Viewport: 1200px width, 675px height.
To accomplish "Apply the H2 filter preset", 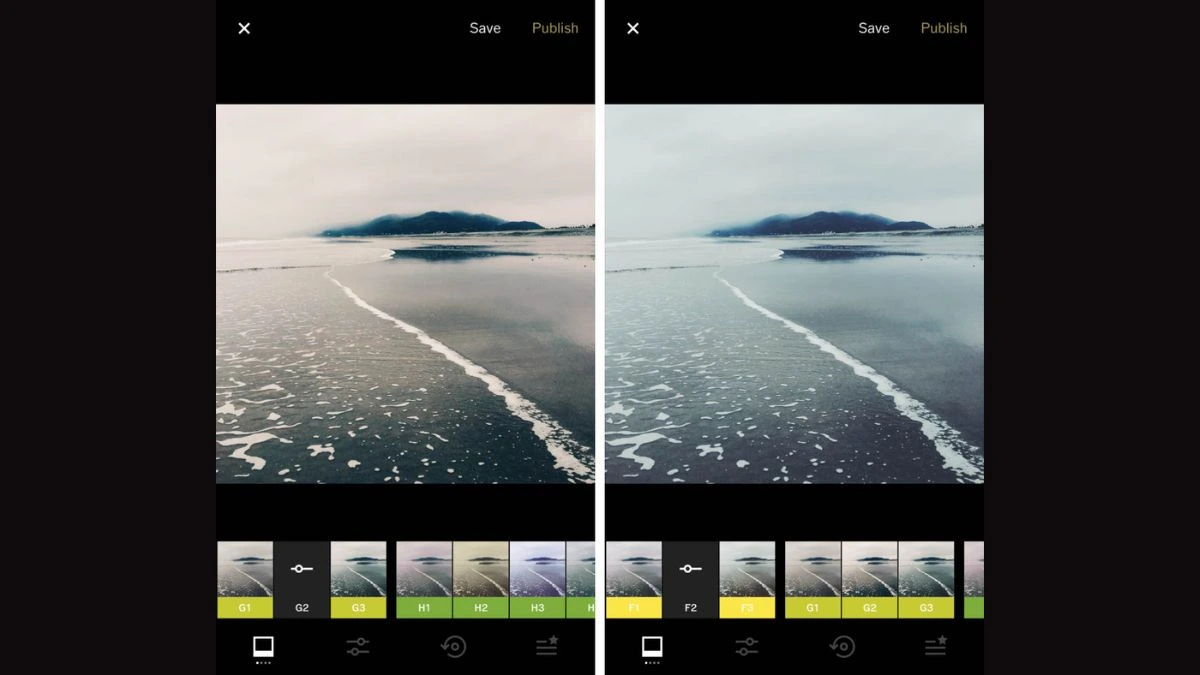I will [x=481, y=580].
